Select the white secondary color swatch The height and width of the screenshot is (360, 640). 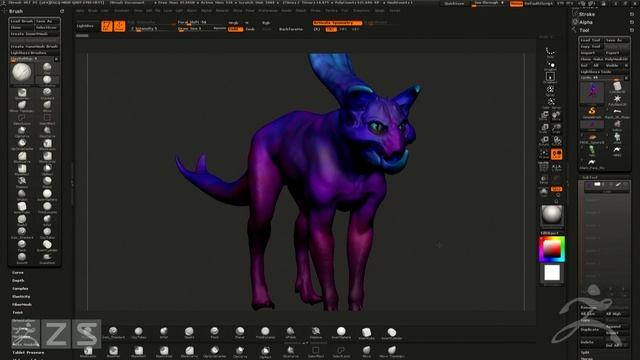[552, 273]
